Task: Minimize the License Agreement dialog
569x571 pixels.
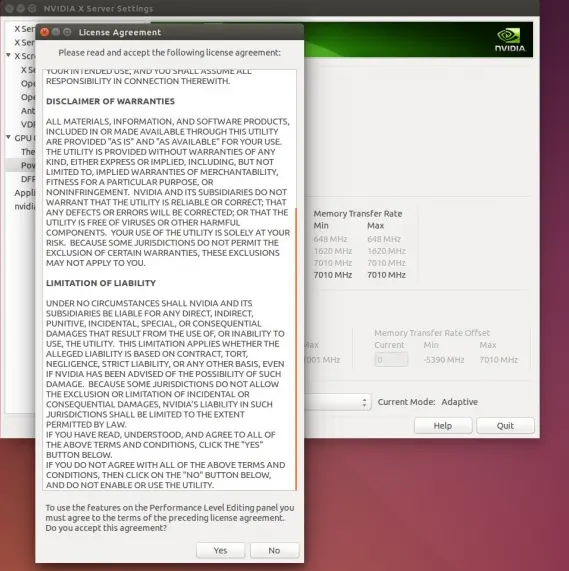Action: click(56, 32)
